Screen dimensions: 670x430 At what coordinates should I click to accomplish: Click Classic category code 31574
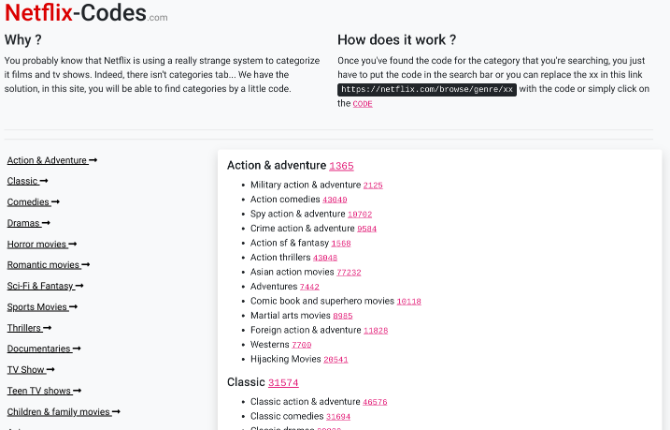point(283,382)
